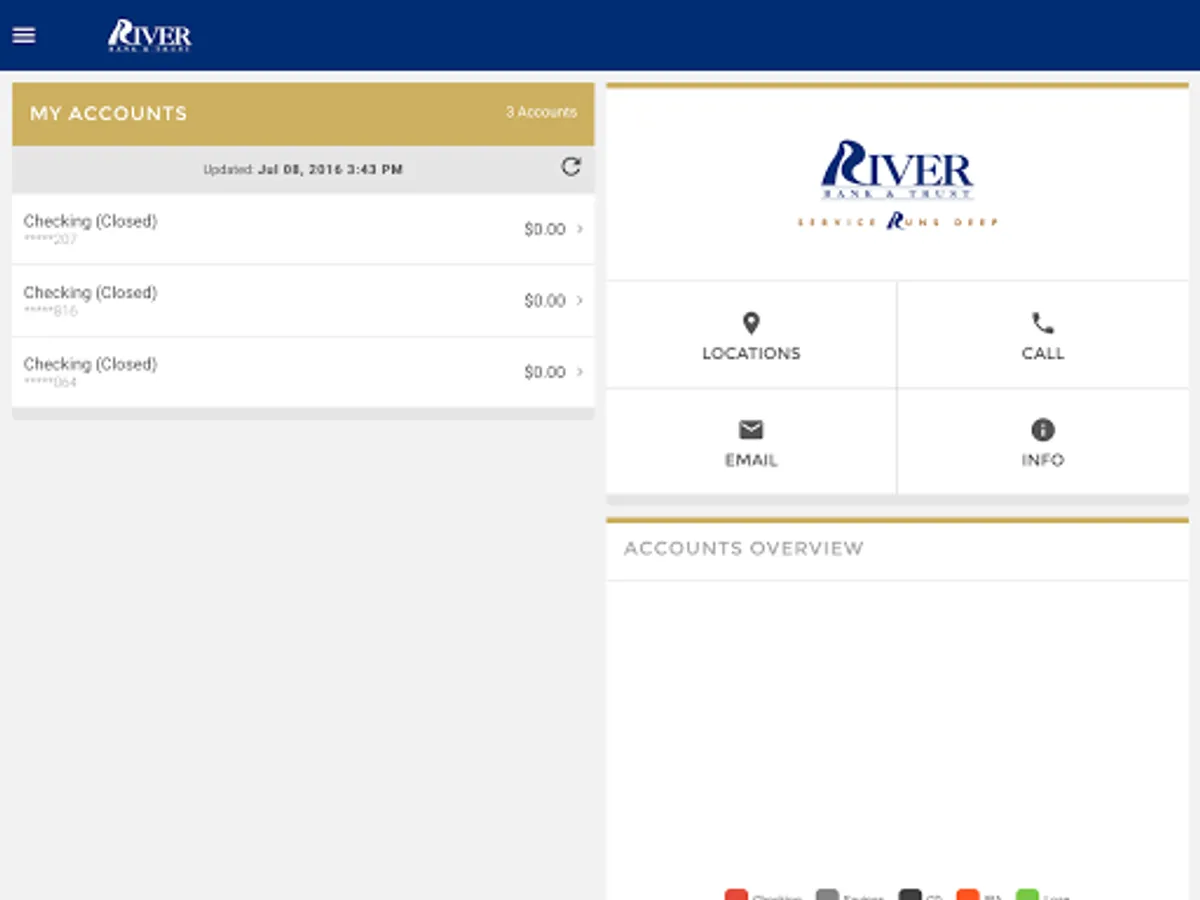The width and height of the screenshot is (1200, 900).
Task: Click the ACCOUNTS OVERVIEW heading
Action: tap(744, 548)
